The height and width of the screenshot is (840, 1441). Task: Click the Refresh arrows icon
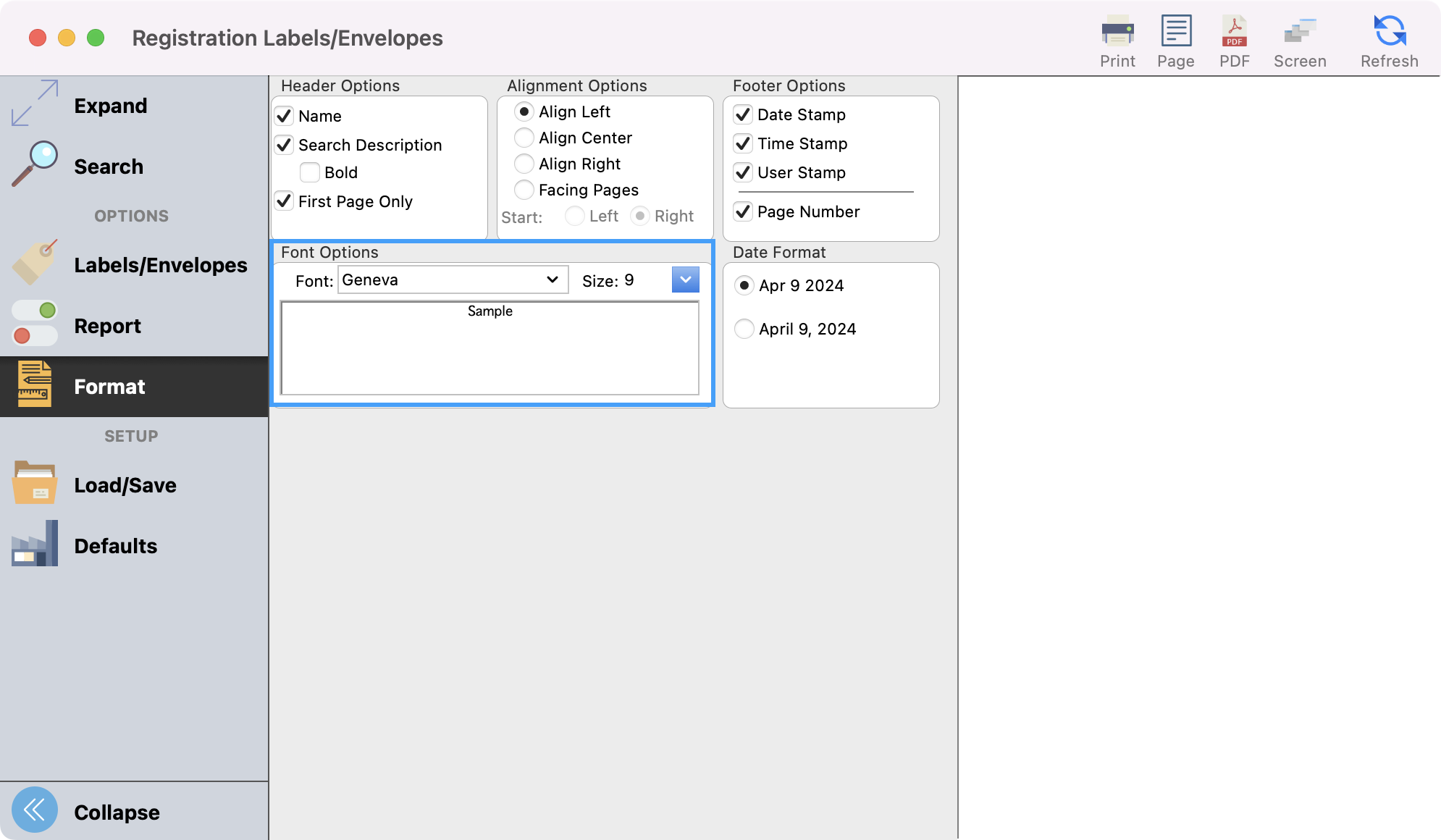1389,32
